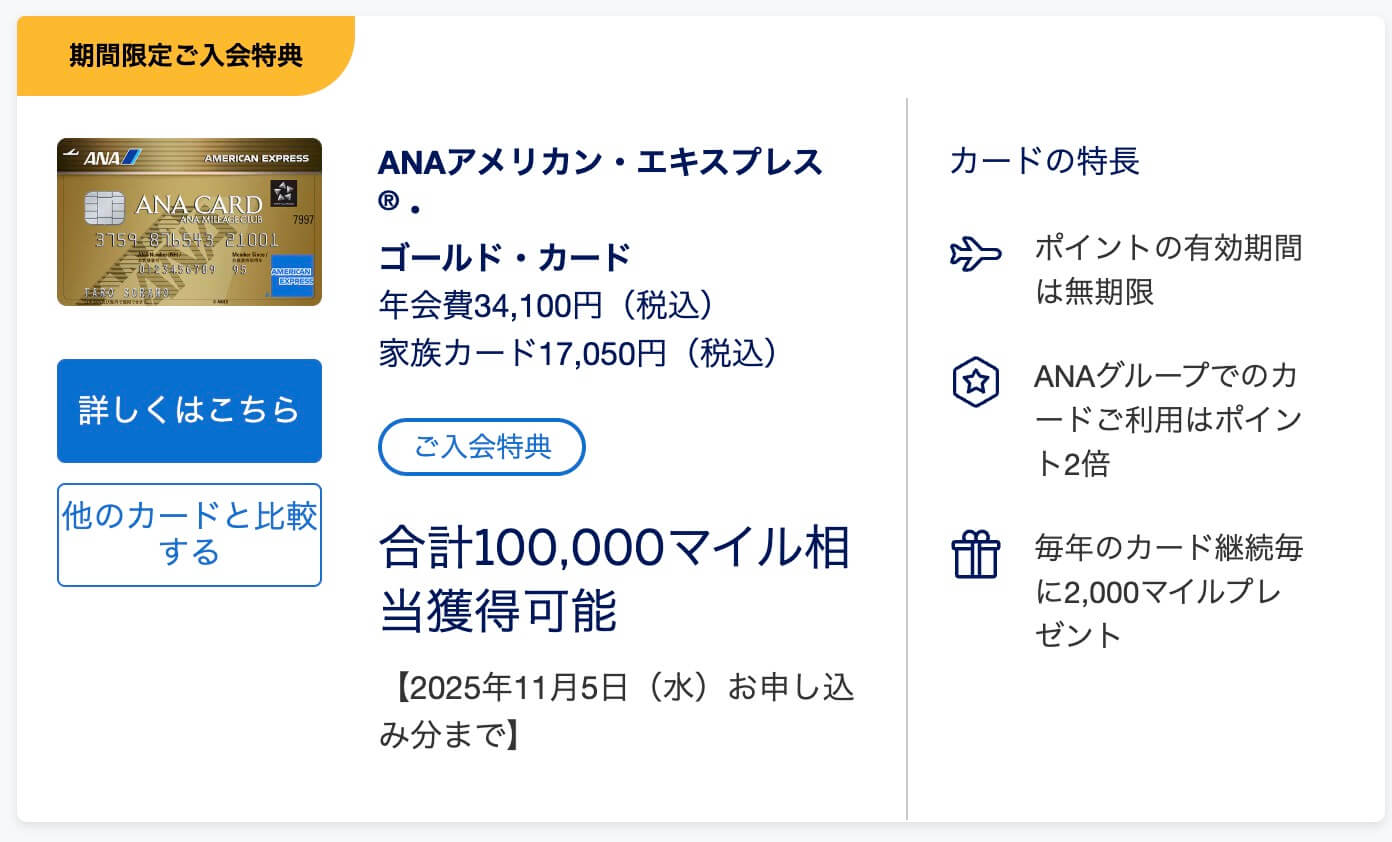Click the blue American Express logo on the card

pyautogui.click(x=291, y=275)
